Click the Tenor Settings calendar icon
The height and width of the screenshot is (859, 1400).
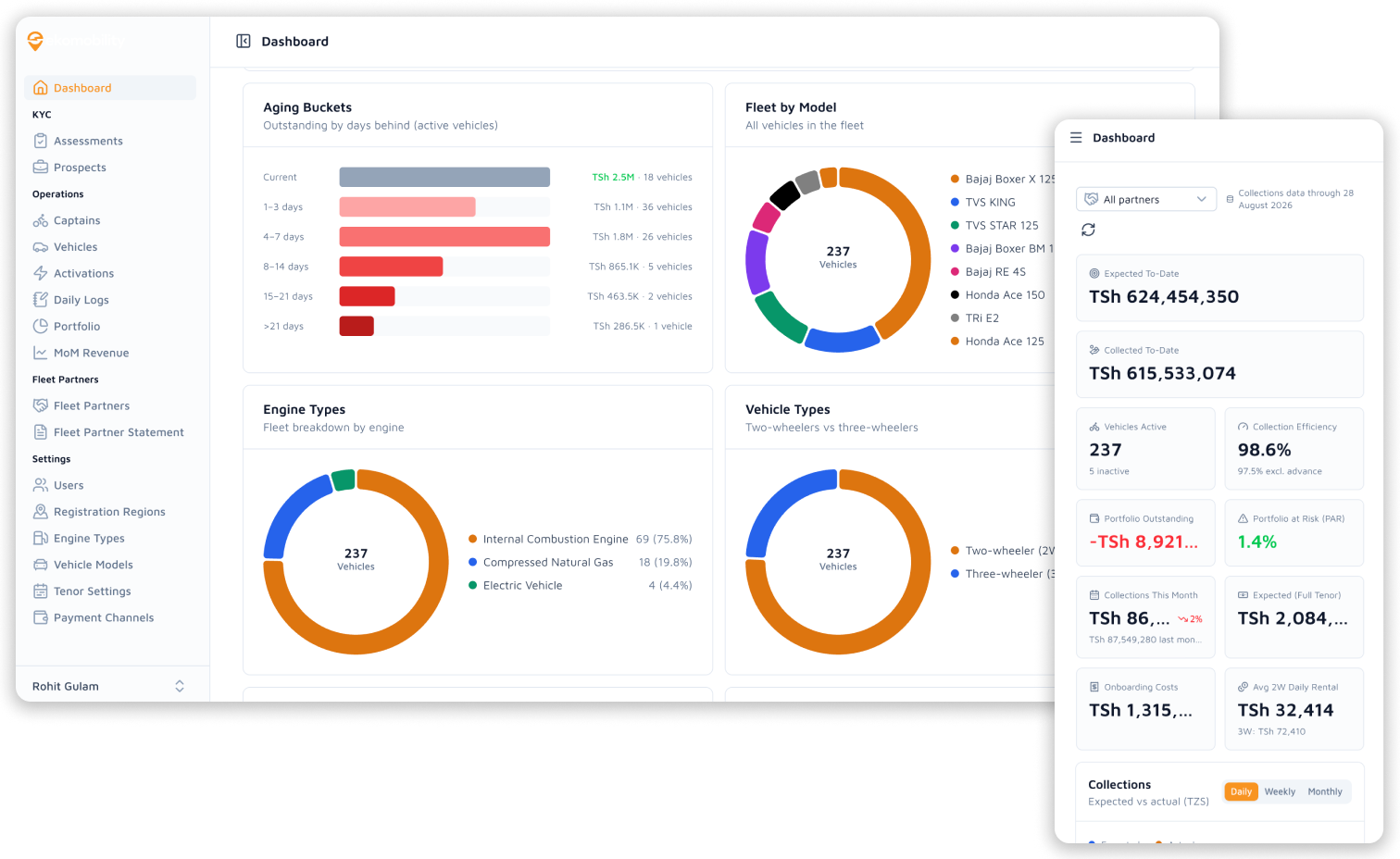coord(41,591)
